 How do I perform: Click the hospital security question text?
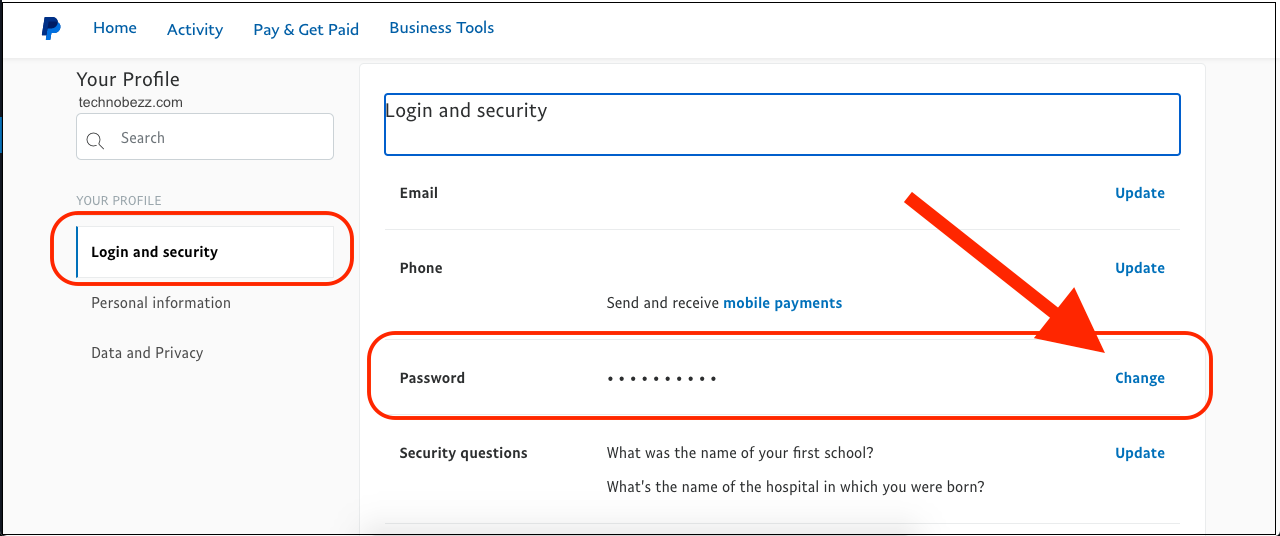pos(795,488)
